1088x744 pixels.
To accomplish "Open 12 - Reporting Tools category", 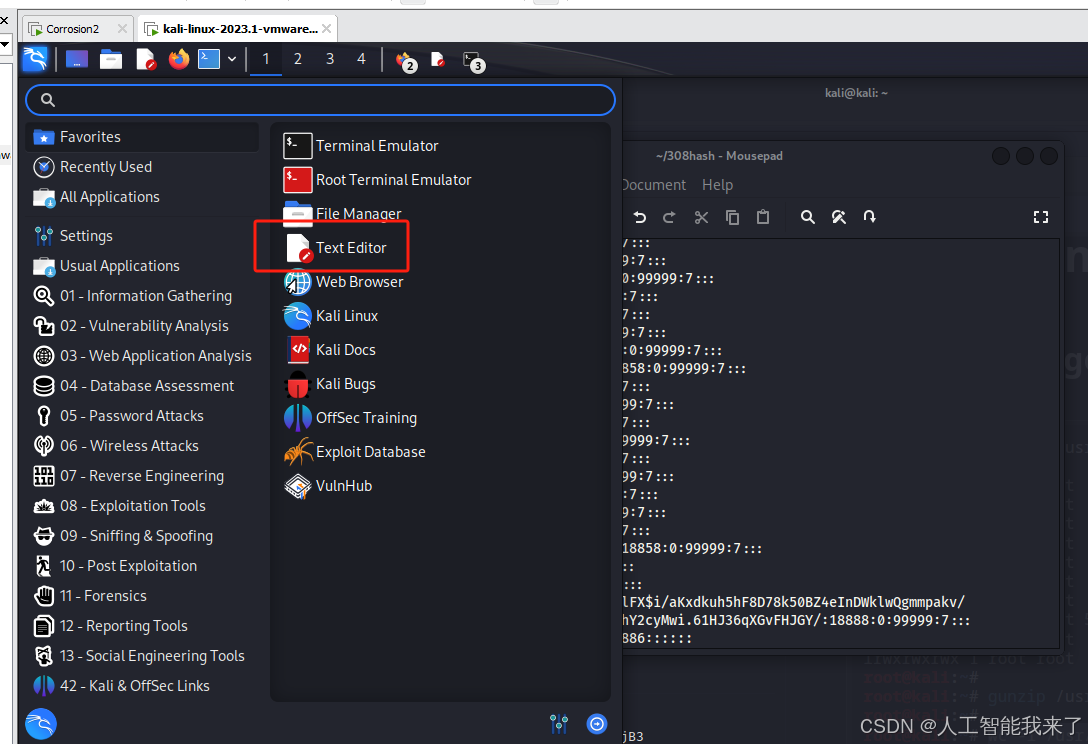I will (142, 626).
